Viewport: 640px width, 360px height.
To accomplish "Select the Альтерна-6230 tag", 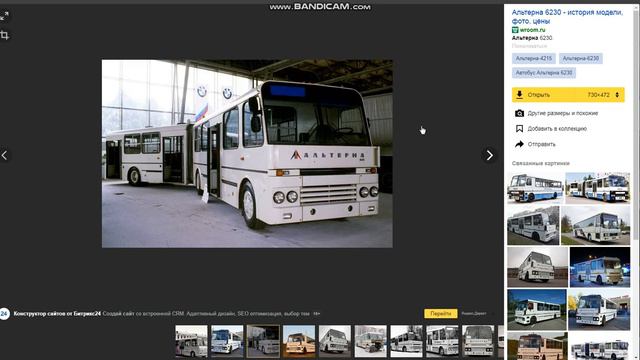I will point(580,58).
